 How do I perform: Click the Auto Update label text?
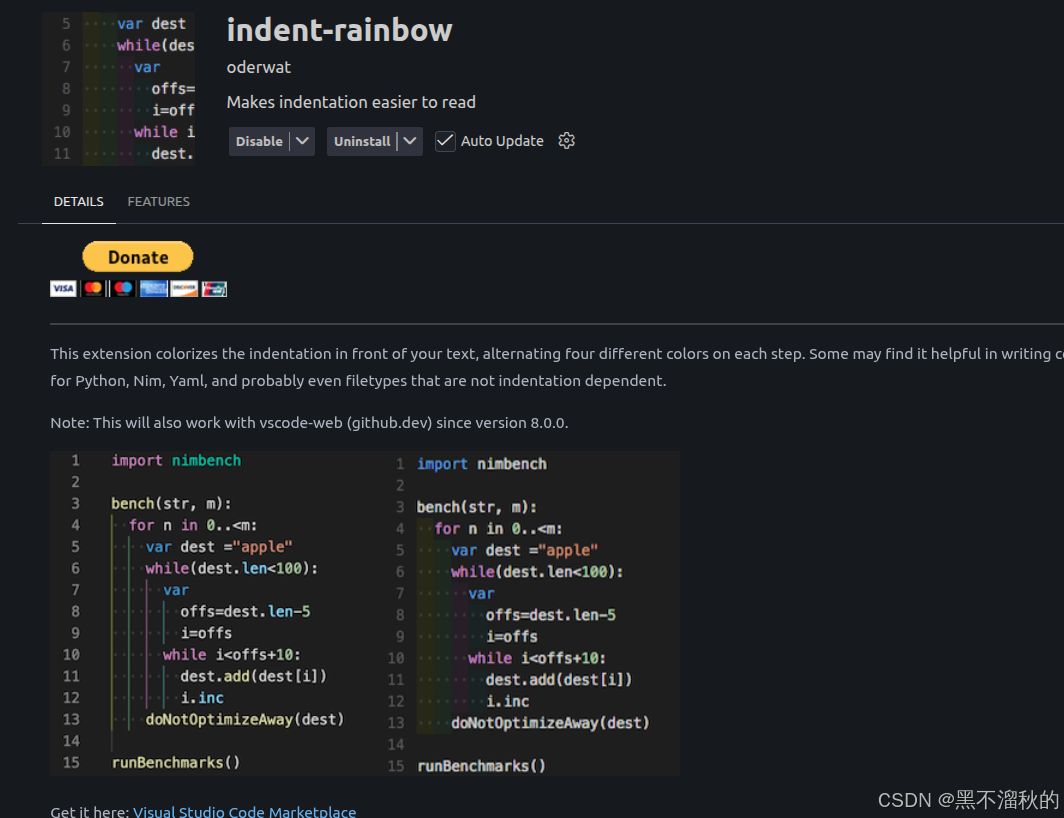click(x=502, y=141)
